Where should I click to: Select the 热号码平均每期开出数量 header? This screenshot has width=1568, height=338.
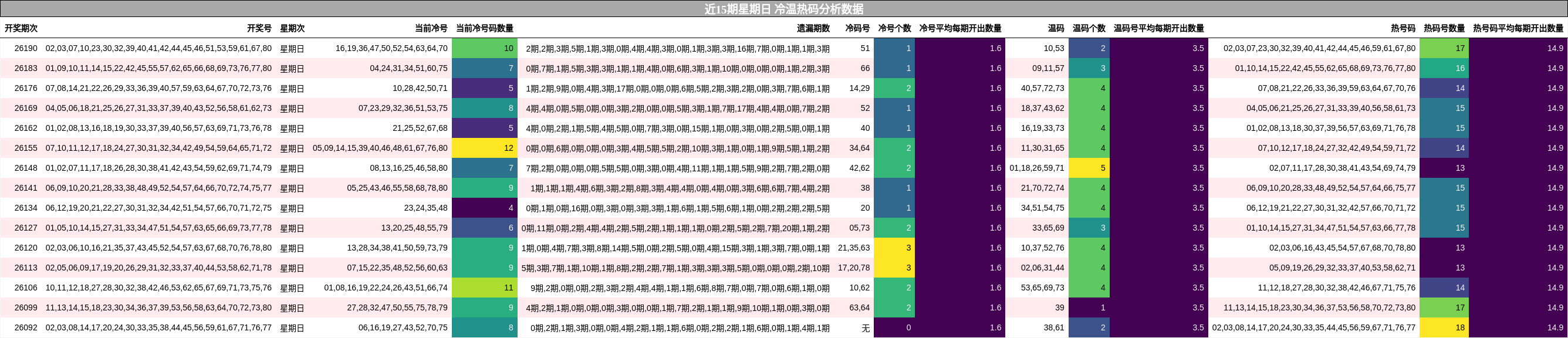click(1518, 28)
